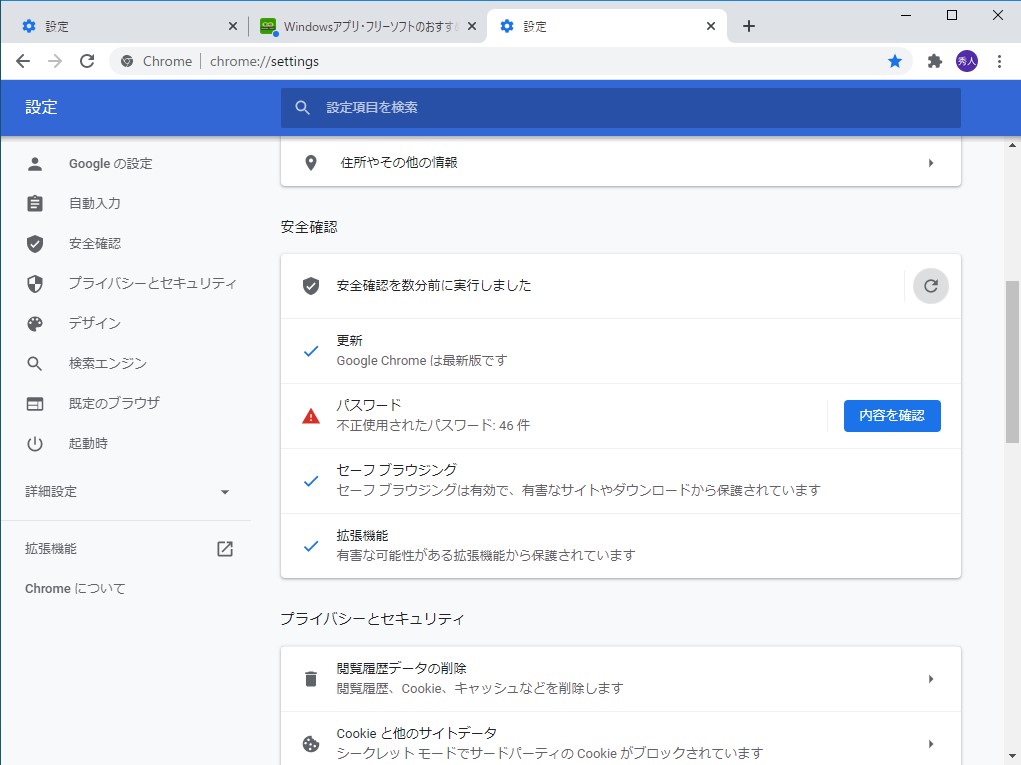This screenshot has width=1021, height=765.
Task: Open プライバシーとセキュリティ sidebar section
Action: (151, 283)
